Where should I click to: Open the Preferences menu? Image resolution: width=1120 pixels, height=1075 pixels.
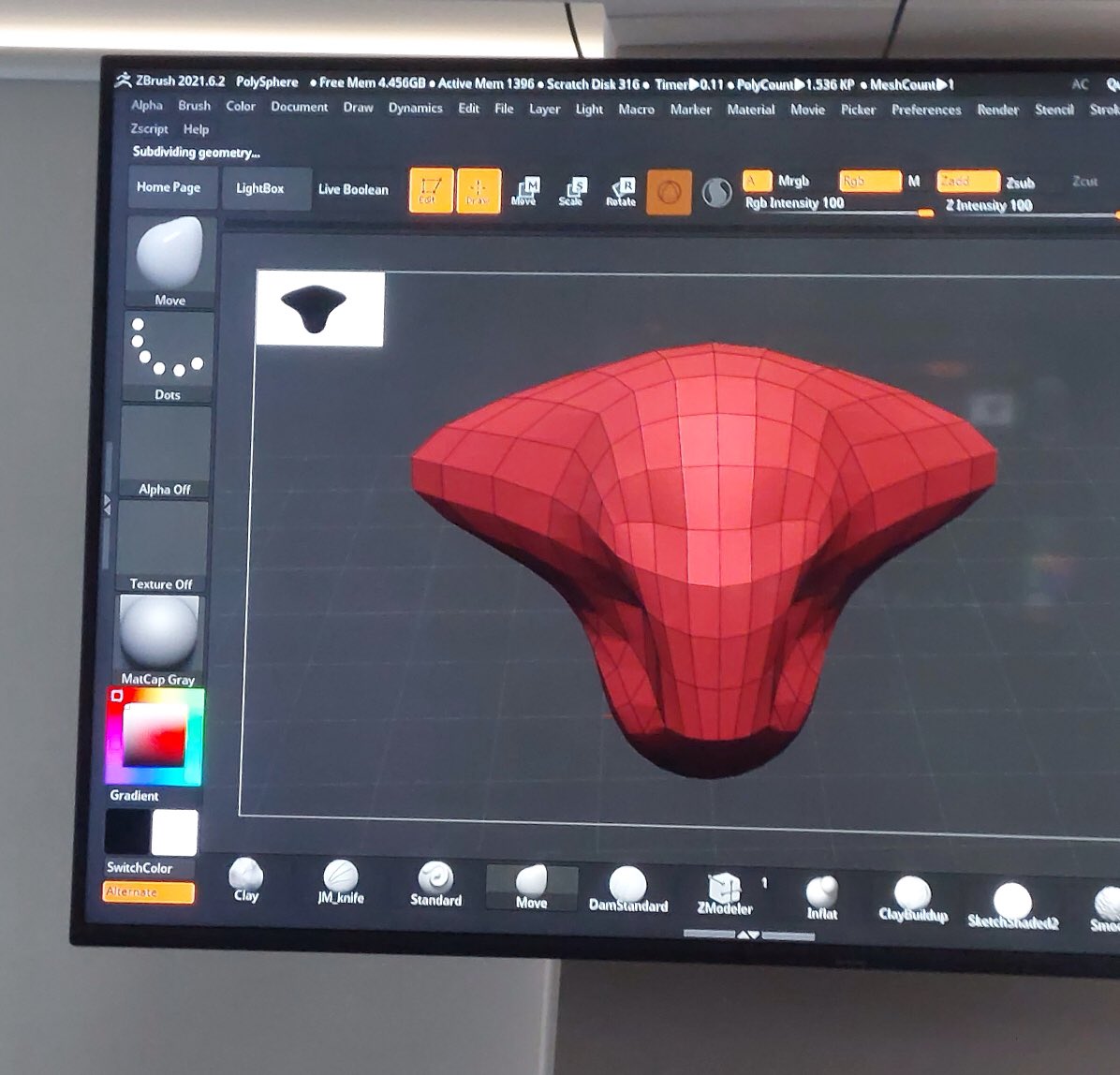926,110
